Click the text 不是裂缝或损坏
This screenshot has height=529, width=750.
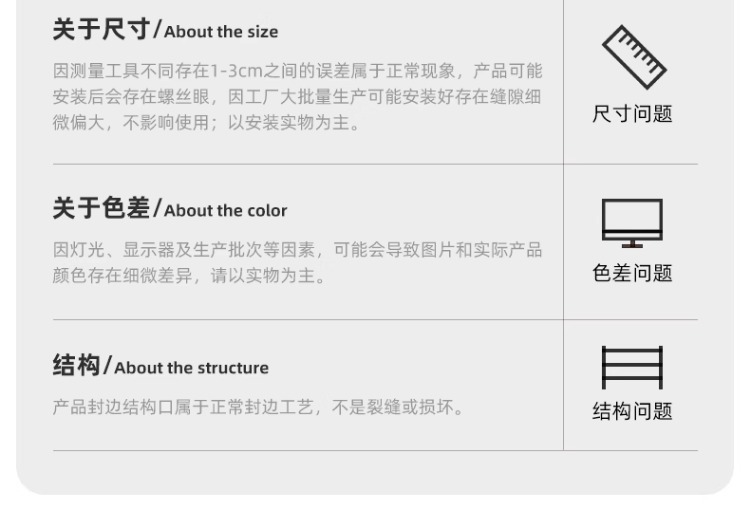[392, 408]
